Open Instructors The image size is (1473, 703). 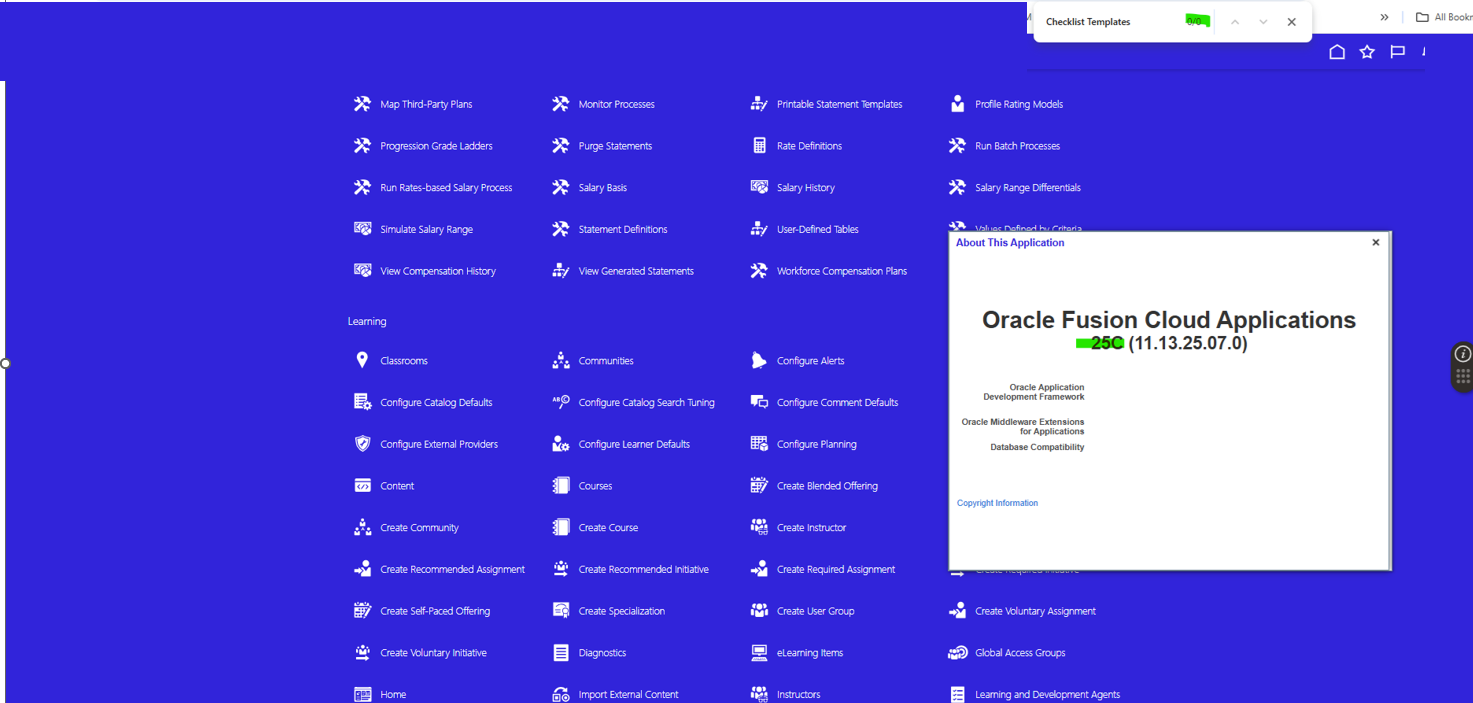coord(799,694)
